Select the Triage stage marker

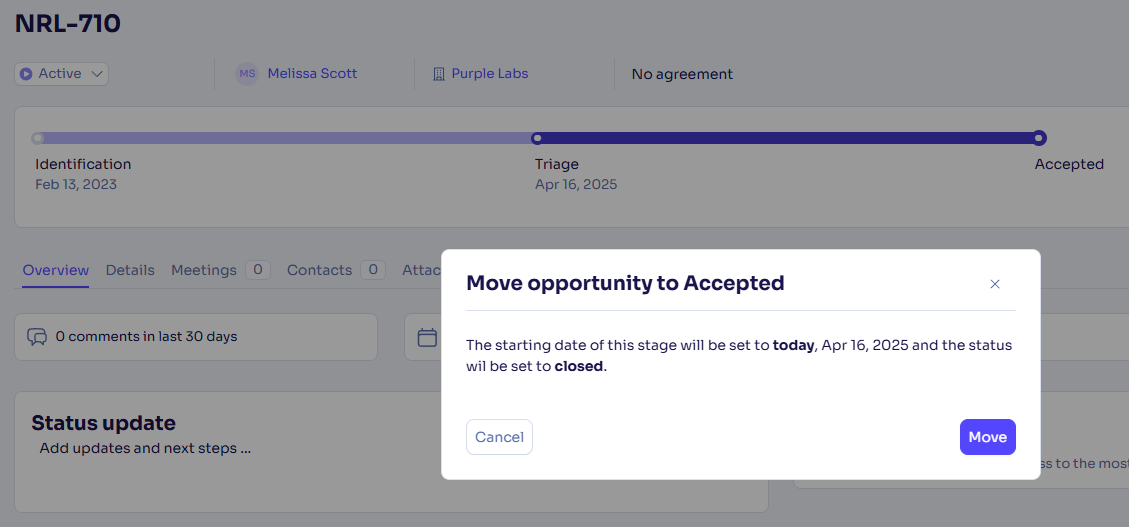536,138
